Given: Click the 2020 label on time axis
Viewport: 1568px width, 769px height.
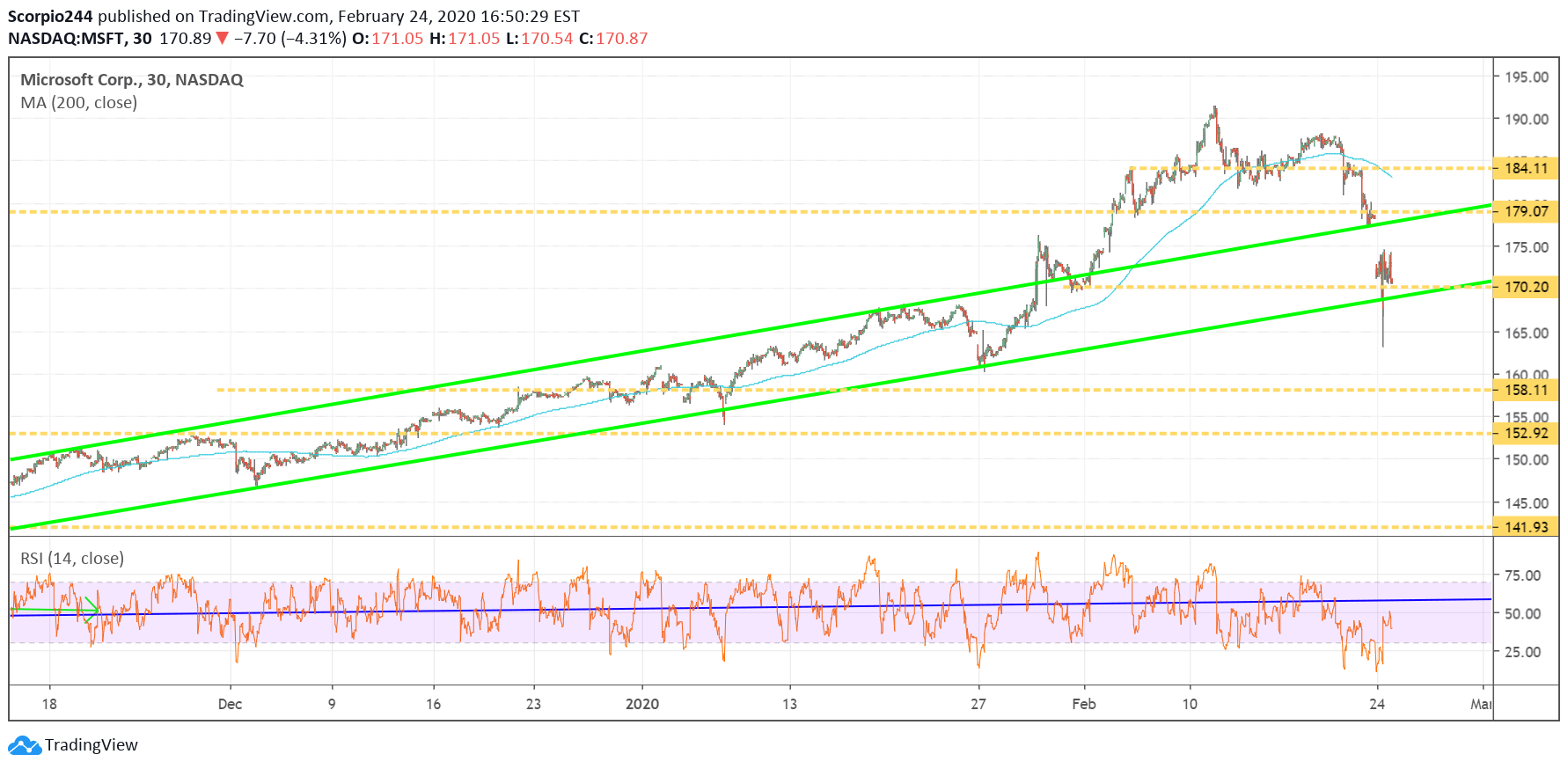Looking at the screenshot, I should (x=642, y=704).
